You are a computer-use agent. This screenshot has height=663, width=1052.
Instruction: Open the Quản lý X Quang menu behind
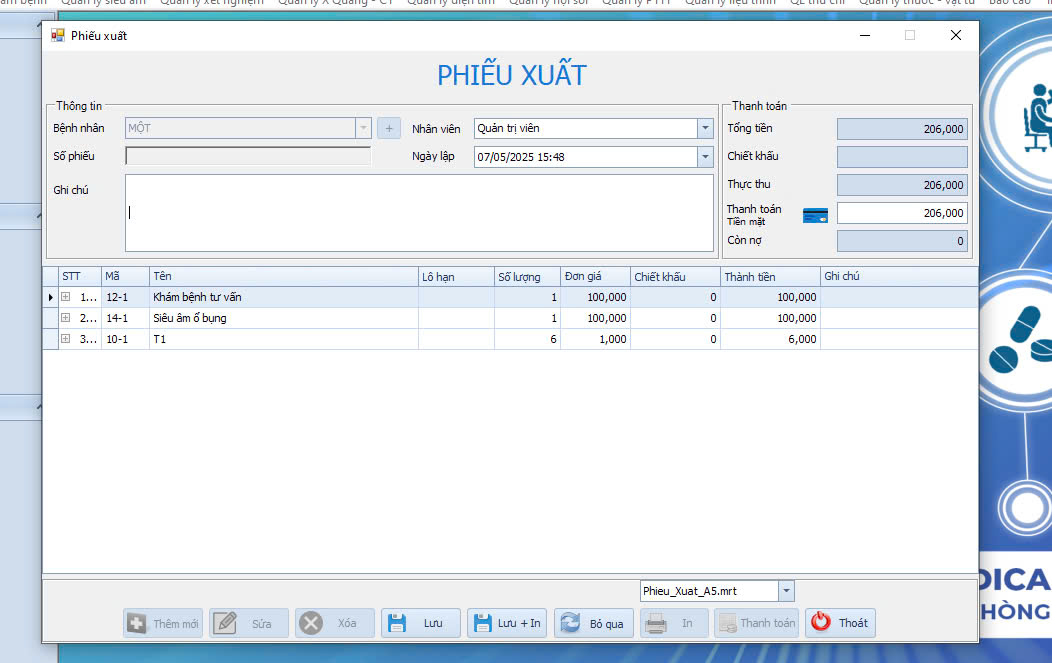pyautogui.click(x=335, y=3)
